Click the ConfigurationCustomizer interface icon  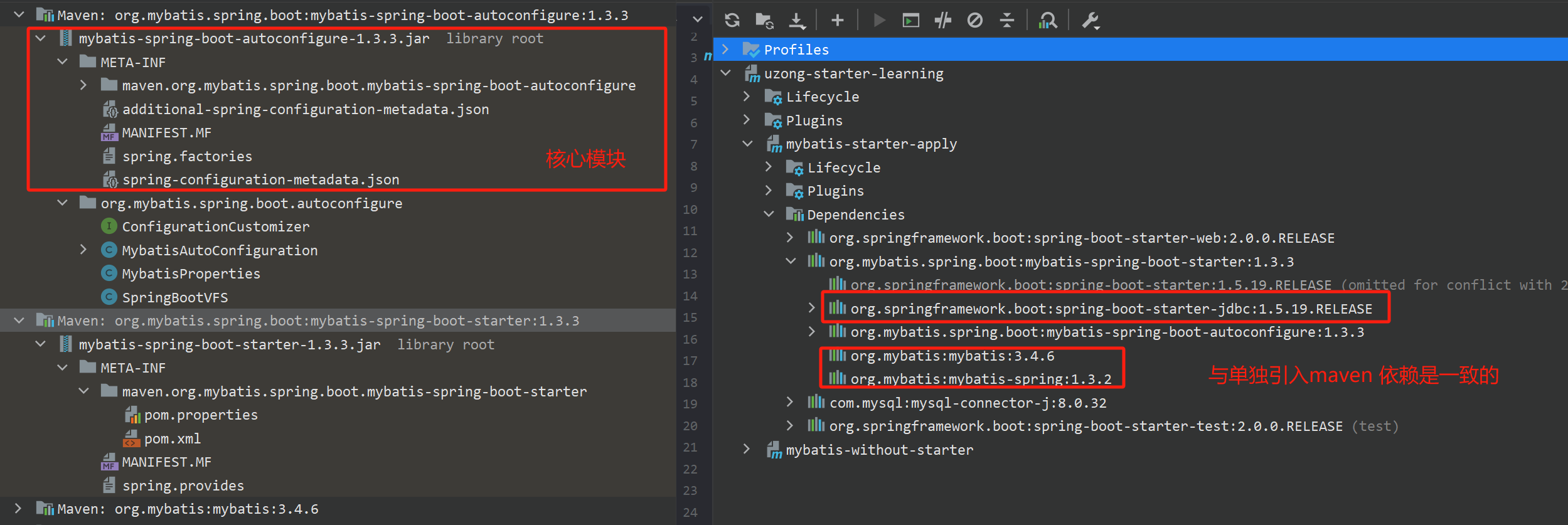point(109,226)
